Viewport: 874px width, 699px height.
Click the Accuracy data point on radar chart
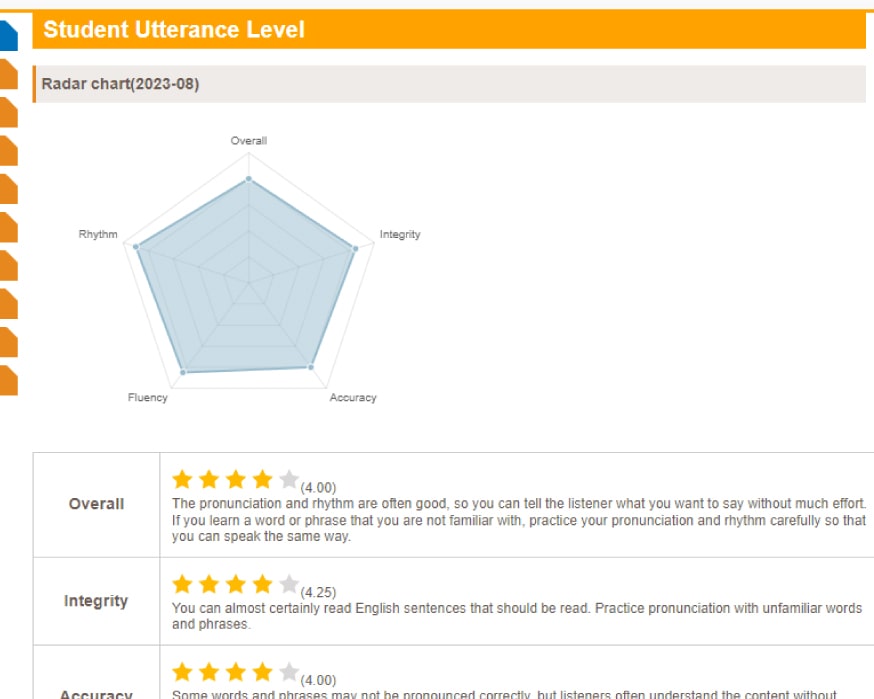click(x=310, y=367)
